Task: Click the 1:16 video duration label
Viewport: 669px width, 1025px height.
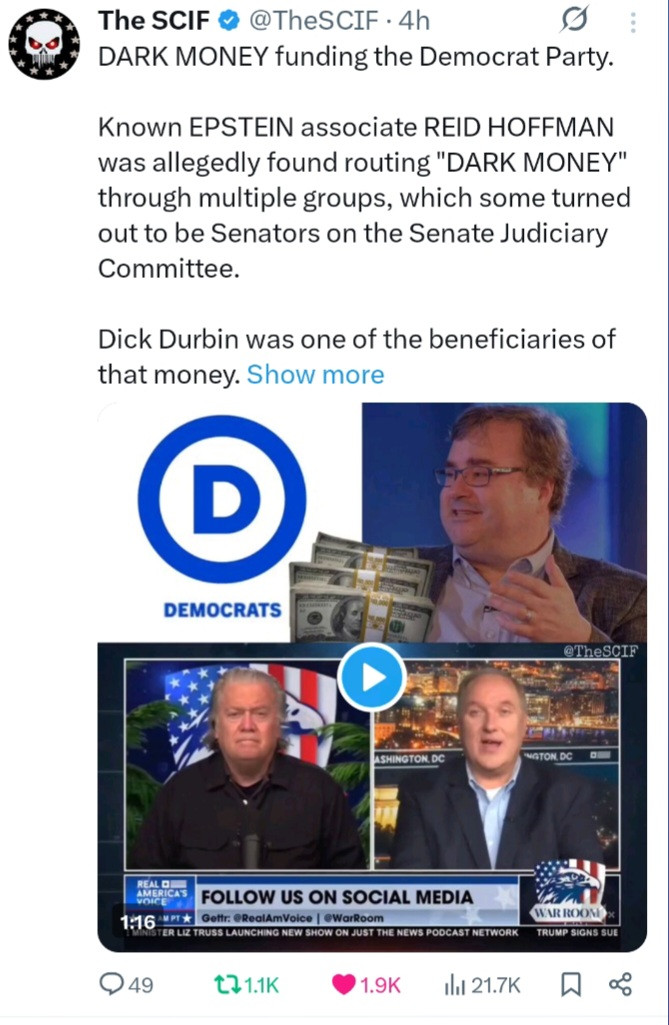Action: click(x=137, y=922)
